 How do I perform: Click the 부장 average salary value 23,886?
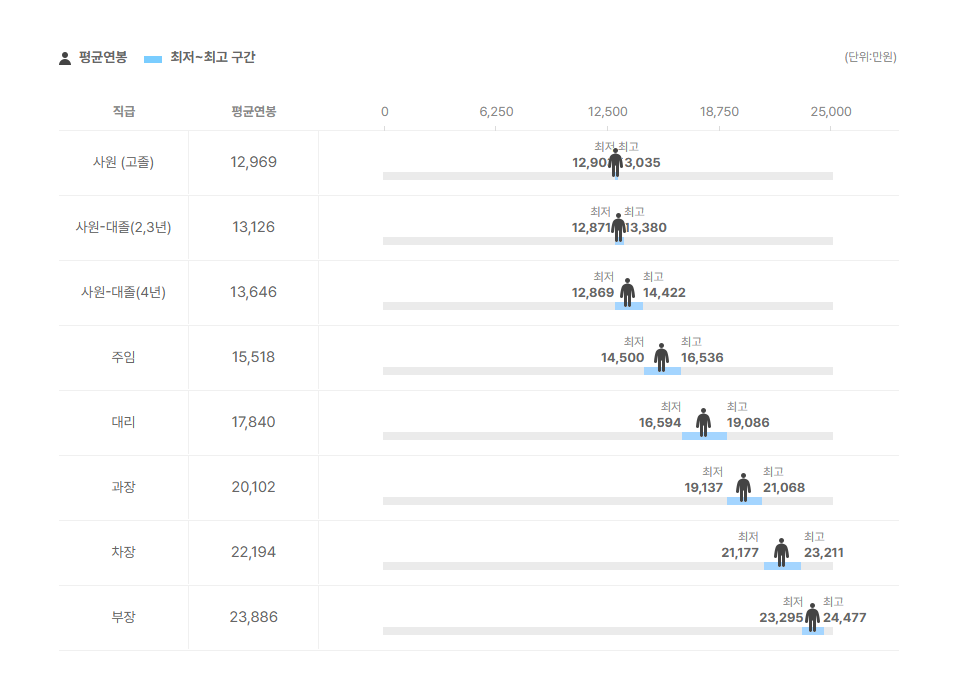[x=253, y=617]
